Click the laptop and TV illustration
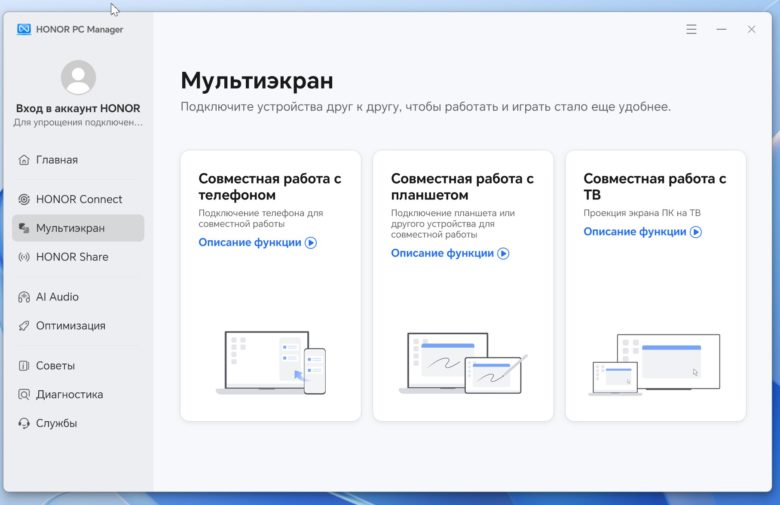The image size is (780, 505). click(654, 365)
